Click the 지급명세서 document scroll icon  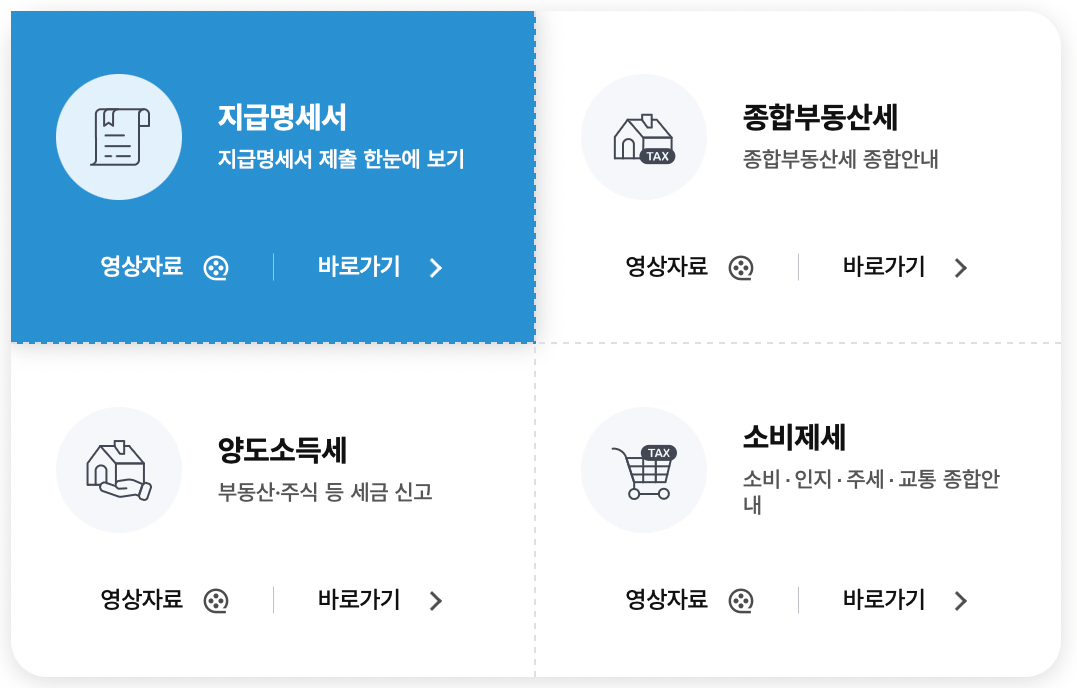pyautogui.click(x=119, y=136)
